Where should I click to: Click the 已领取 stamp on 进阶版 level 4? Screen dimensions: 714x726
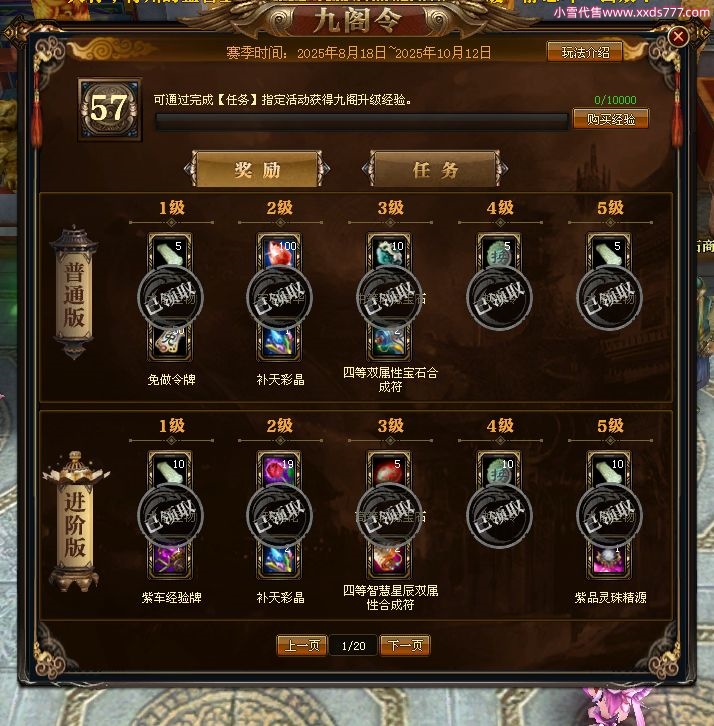tap(499, 515)
